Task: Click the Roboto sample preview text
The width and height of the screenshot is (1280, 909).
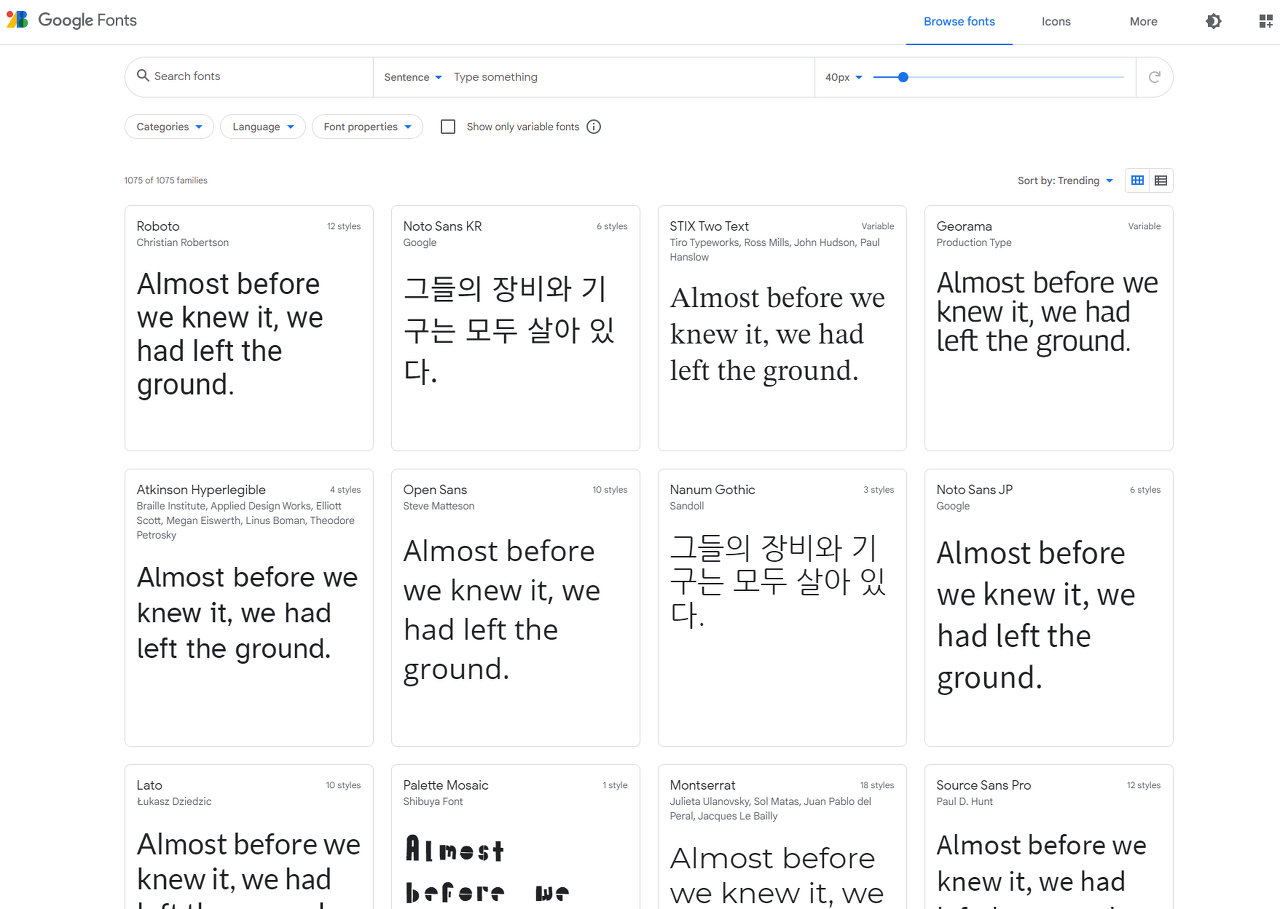Action: pos(230,334)
